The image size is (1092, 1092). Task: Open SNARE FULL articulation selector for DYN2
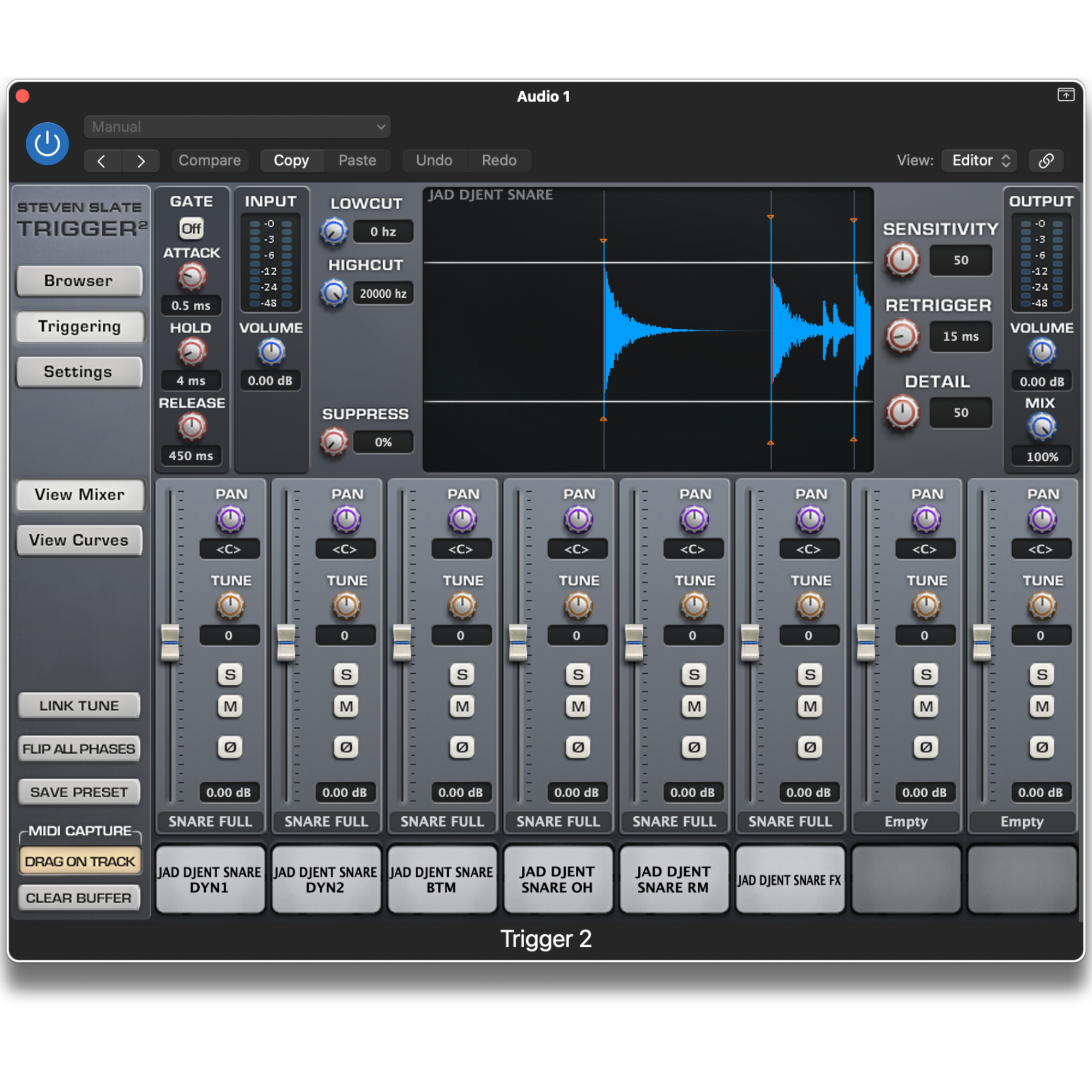[326, 821]
